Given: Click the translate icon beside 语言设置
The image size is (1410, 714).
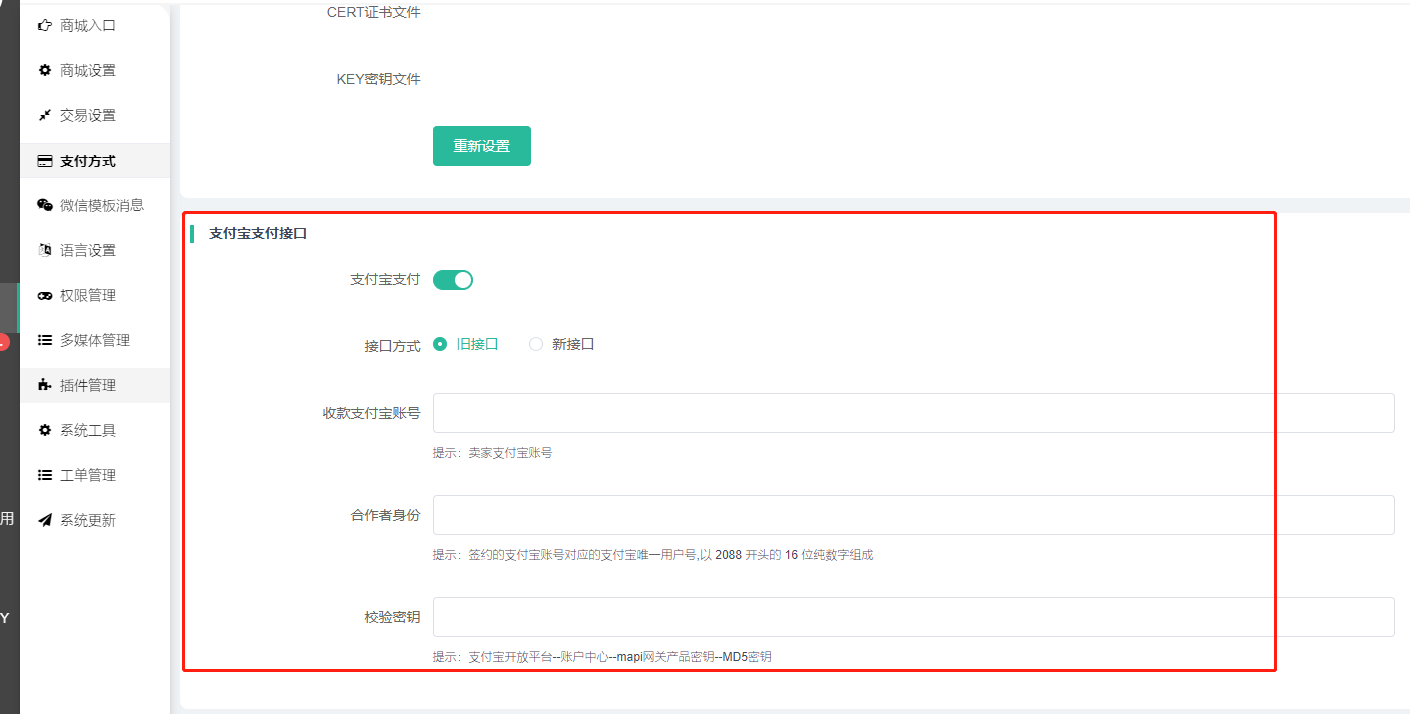Looking at the screenshot, I should point(44,250).
